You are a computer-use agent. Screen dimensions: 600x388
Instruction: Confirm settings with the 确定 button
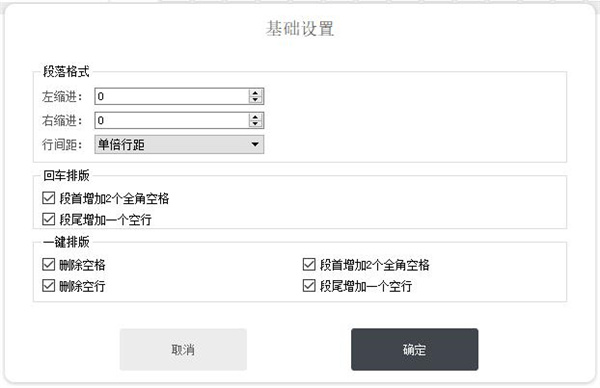click(414, 349)
